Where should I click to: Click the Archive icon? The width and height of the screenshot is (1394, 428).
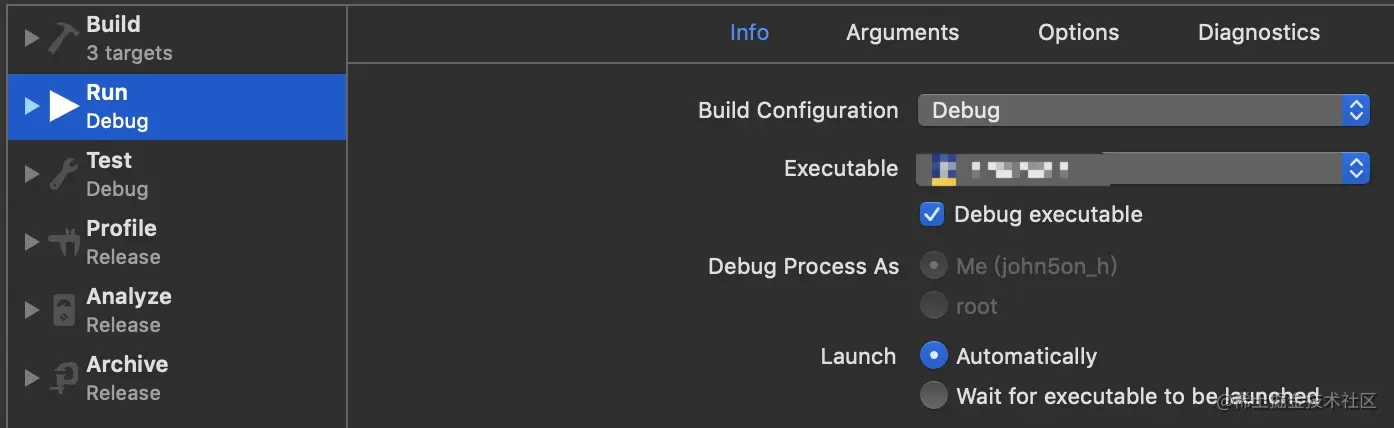[x=63, y=378]
